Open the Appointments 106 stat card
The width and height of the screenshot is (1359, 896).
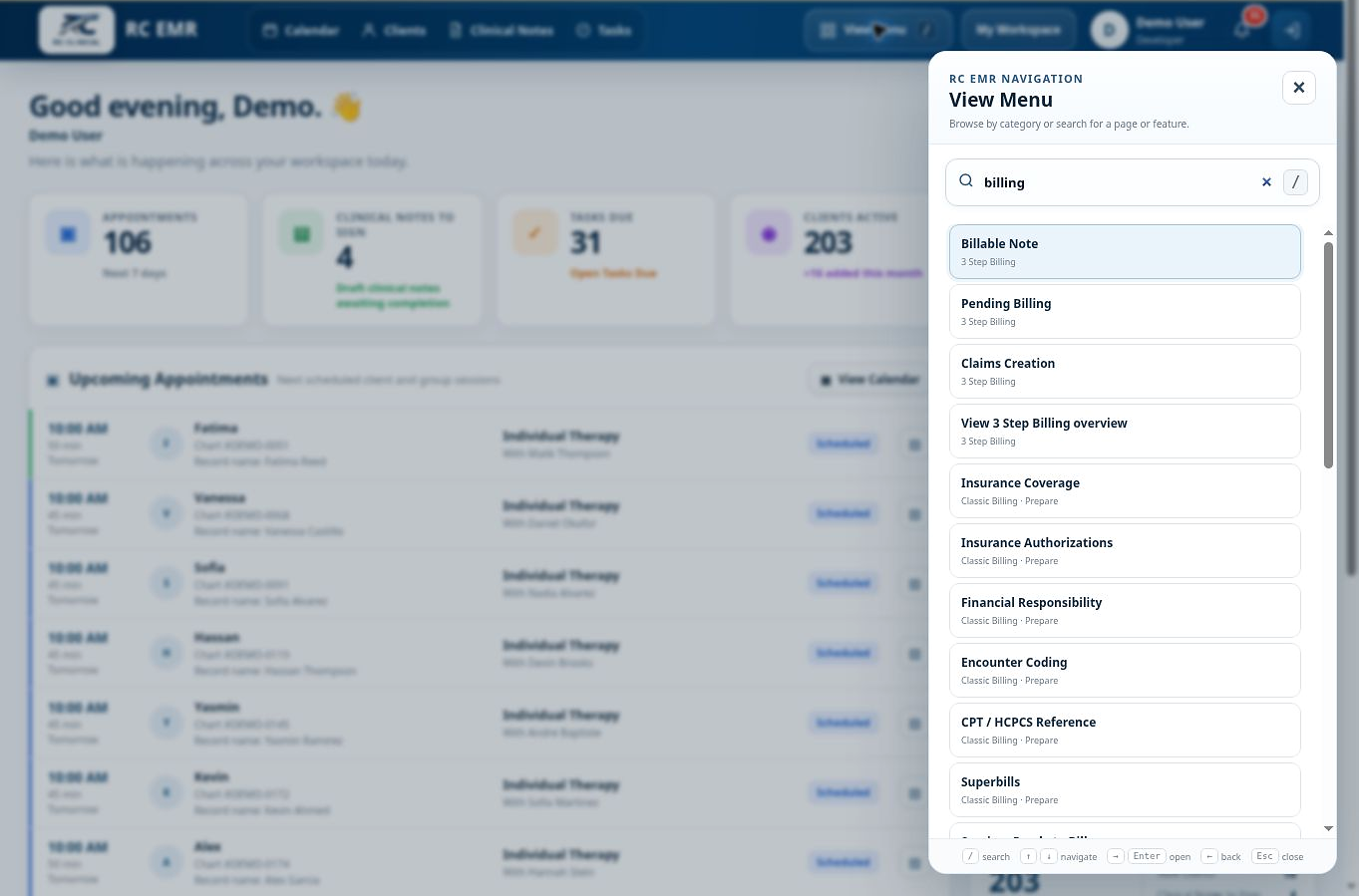click(139, 259)
